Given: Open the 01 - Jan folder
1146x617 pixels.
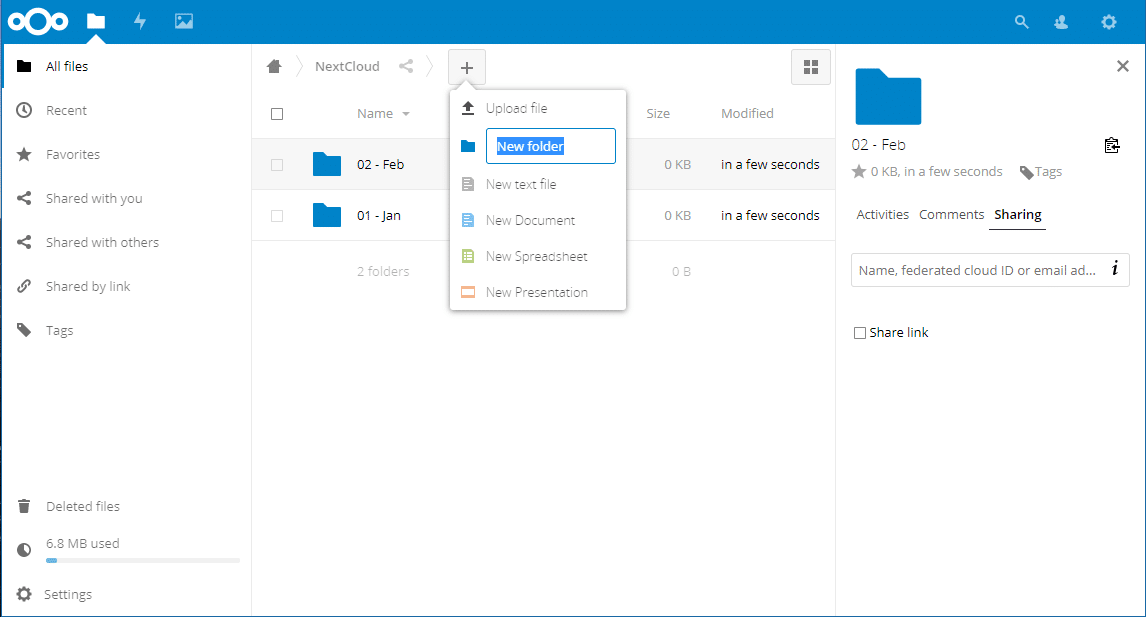Looking at the screenshot, I should point(379,216).
